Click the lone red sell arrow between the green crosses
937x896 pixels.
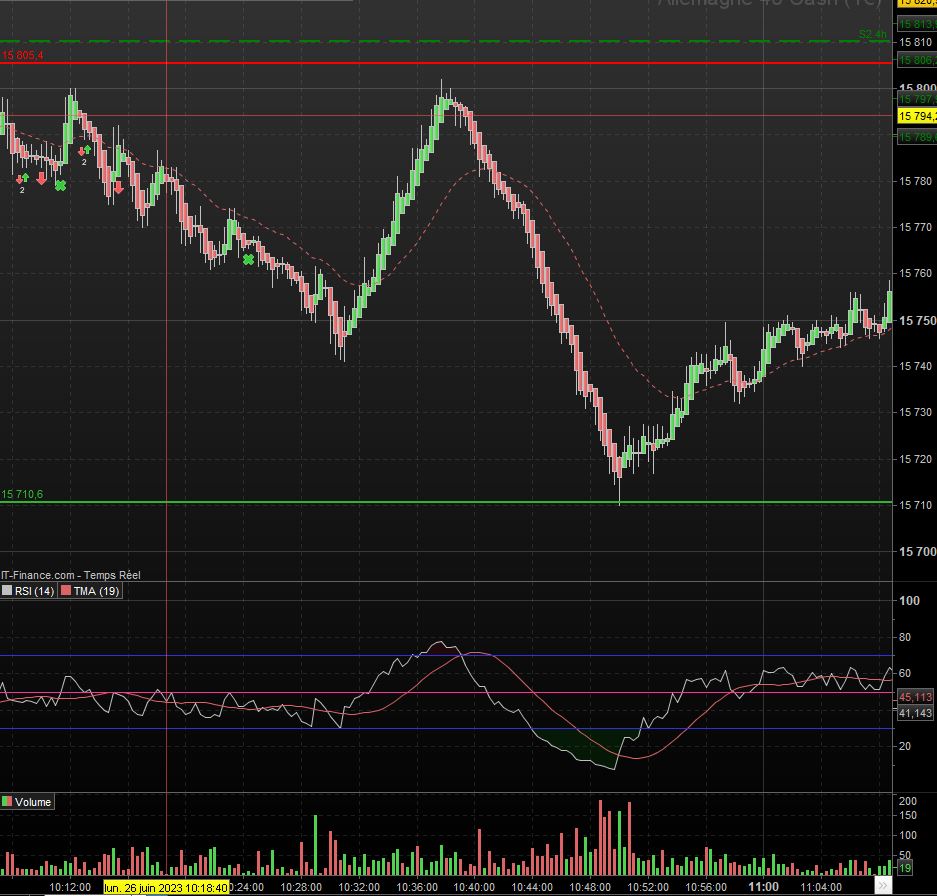pos(118,188)
